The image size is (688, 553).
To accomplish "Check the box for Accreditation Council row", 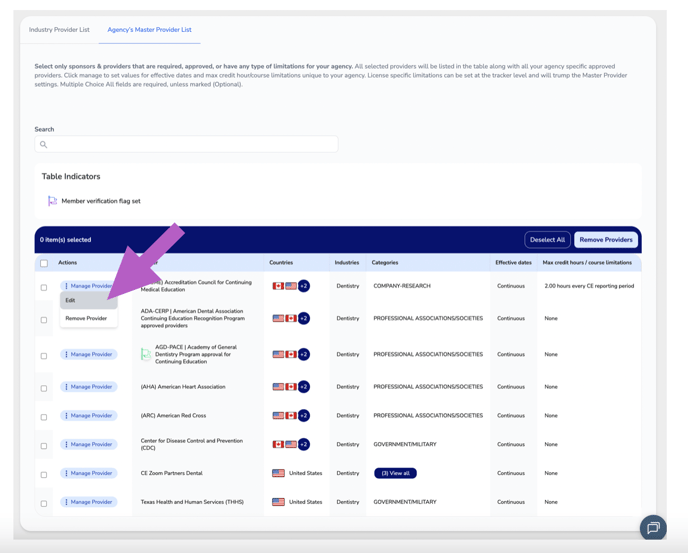I will pyautogui.click(x=44, y=287).
